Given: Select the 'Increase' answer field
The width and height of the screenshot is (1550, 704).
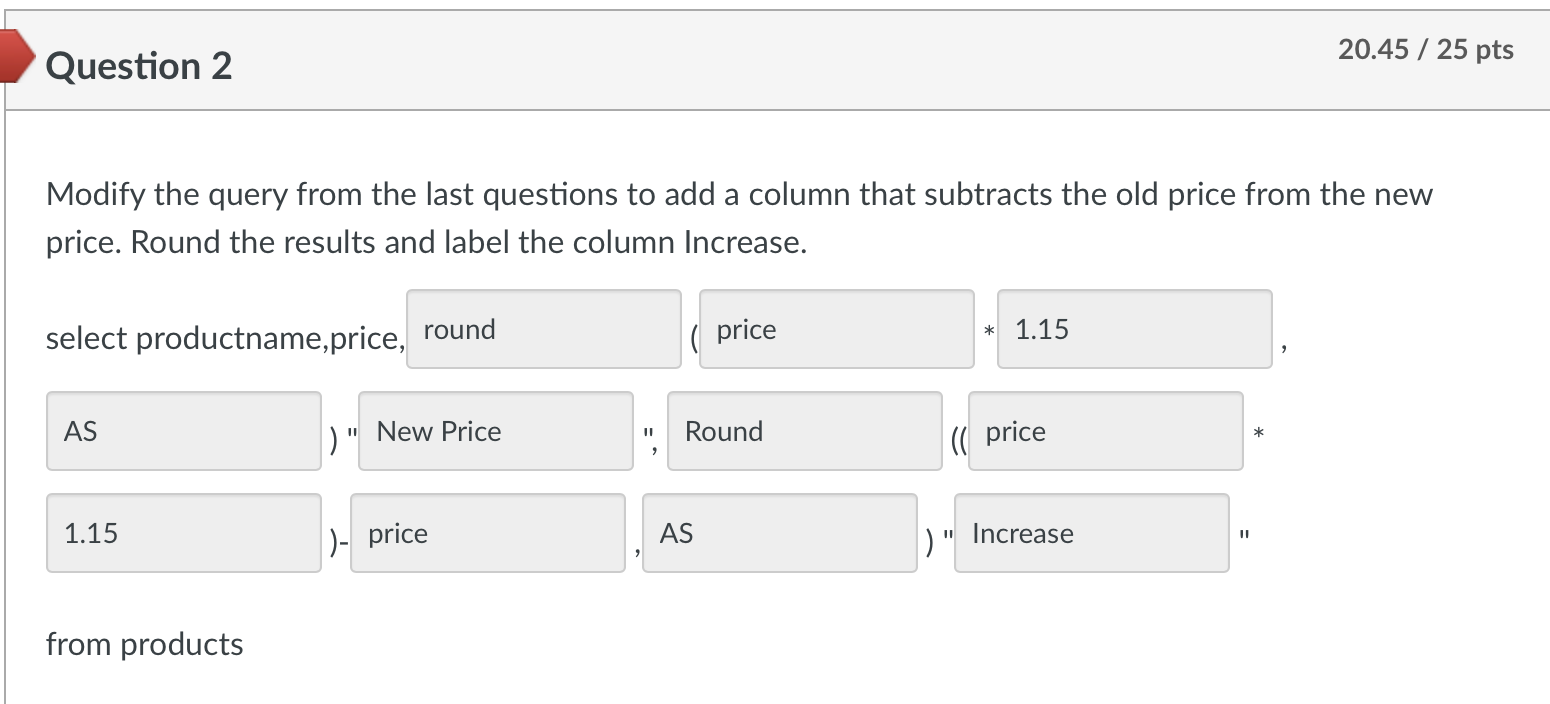Looking at the screenshot, I should (x=1091, y=533).
